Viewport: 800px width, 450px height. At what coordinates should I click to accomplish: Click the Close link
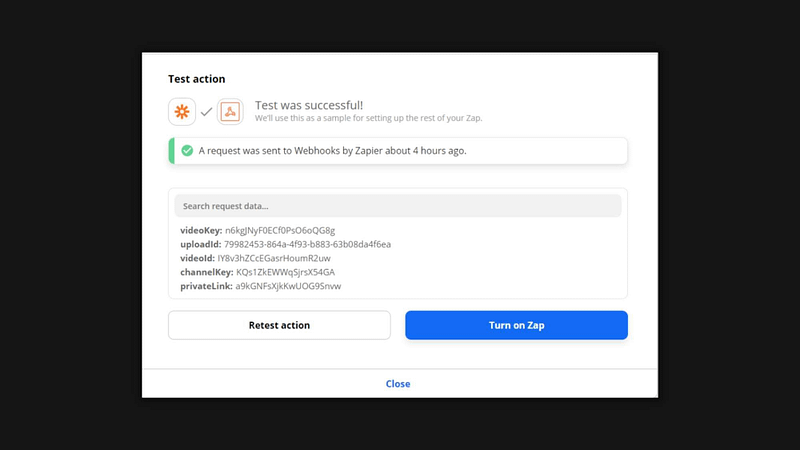pos(398,384)
